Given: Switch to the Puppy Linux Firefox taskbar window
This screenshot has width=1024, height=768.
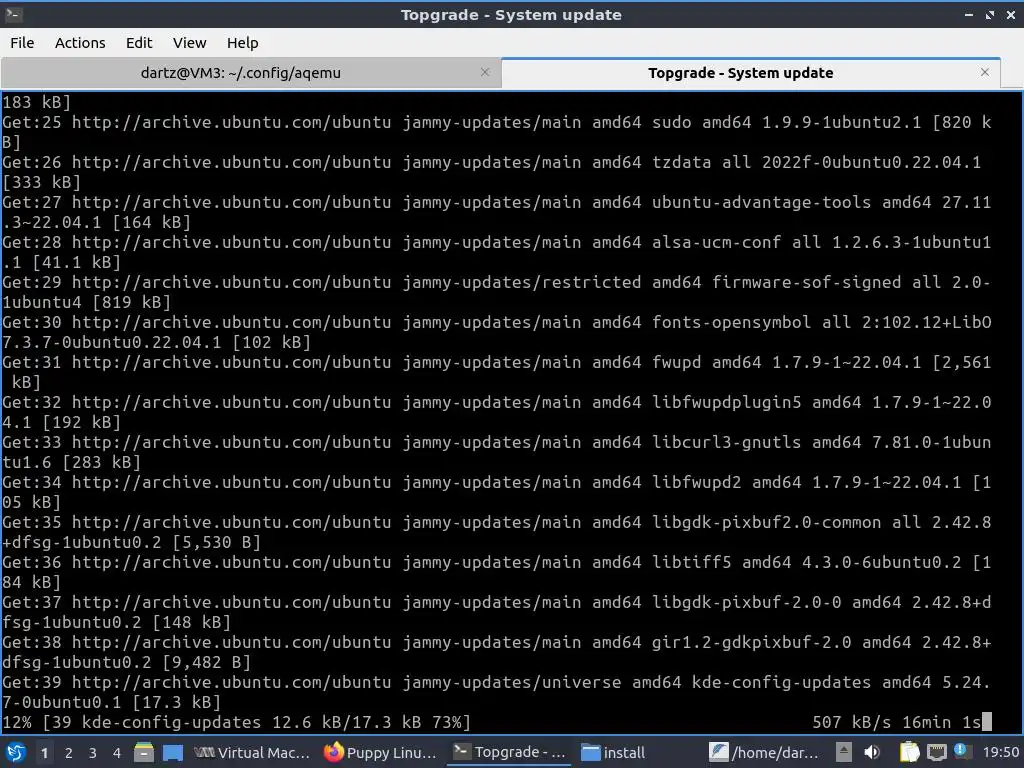Looking at the screenshot, I should tap(379, 752).
